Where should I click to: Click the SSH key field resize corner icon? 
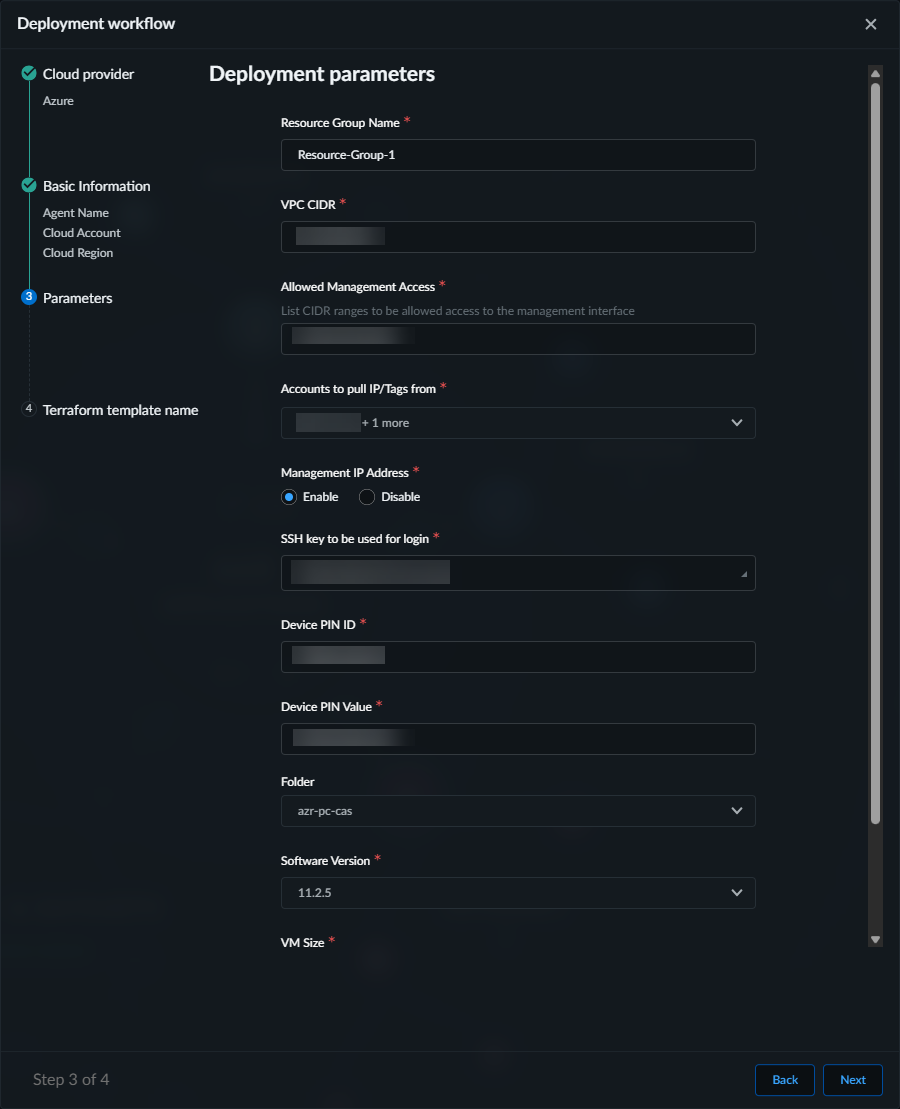click(x=743, y=575)
